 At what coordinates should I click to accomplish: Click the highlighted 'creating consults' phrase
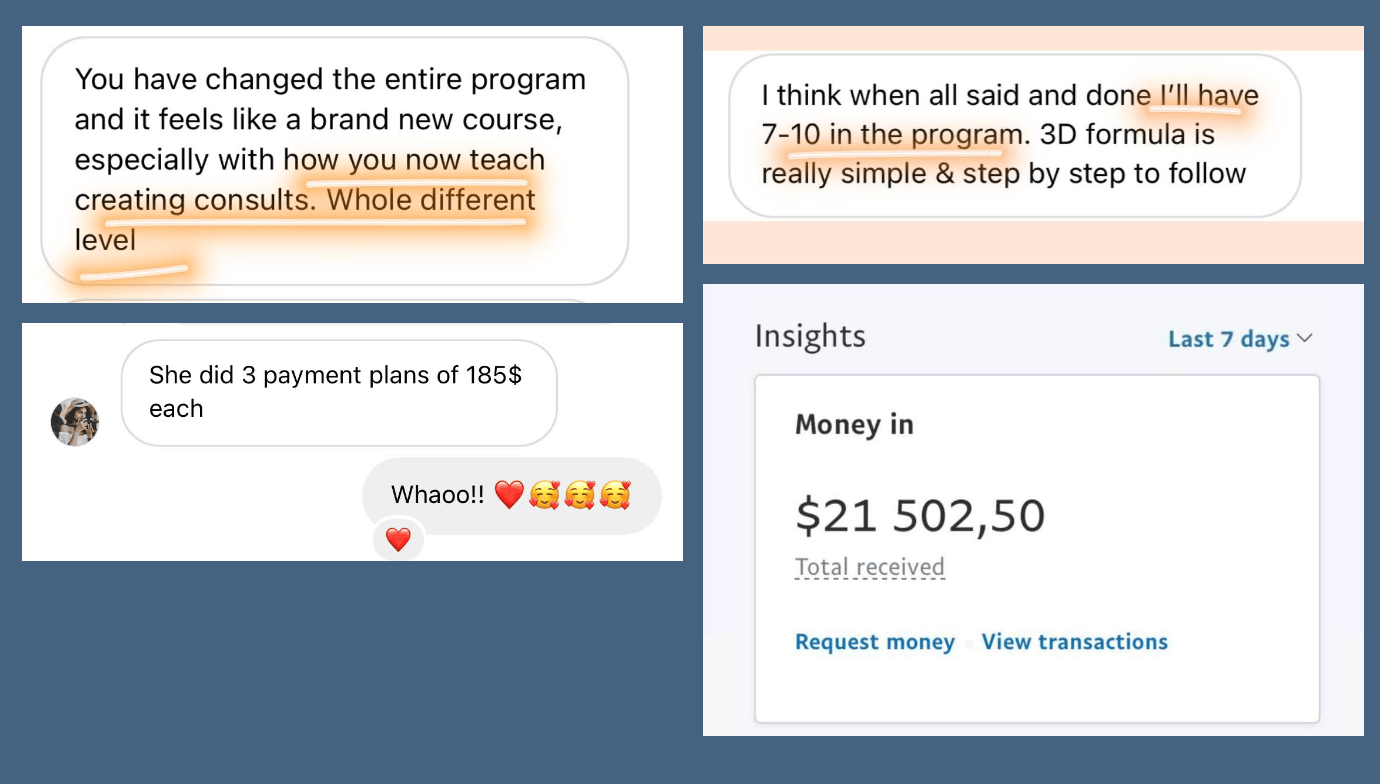point(192,200)
